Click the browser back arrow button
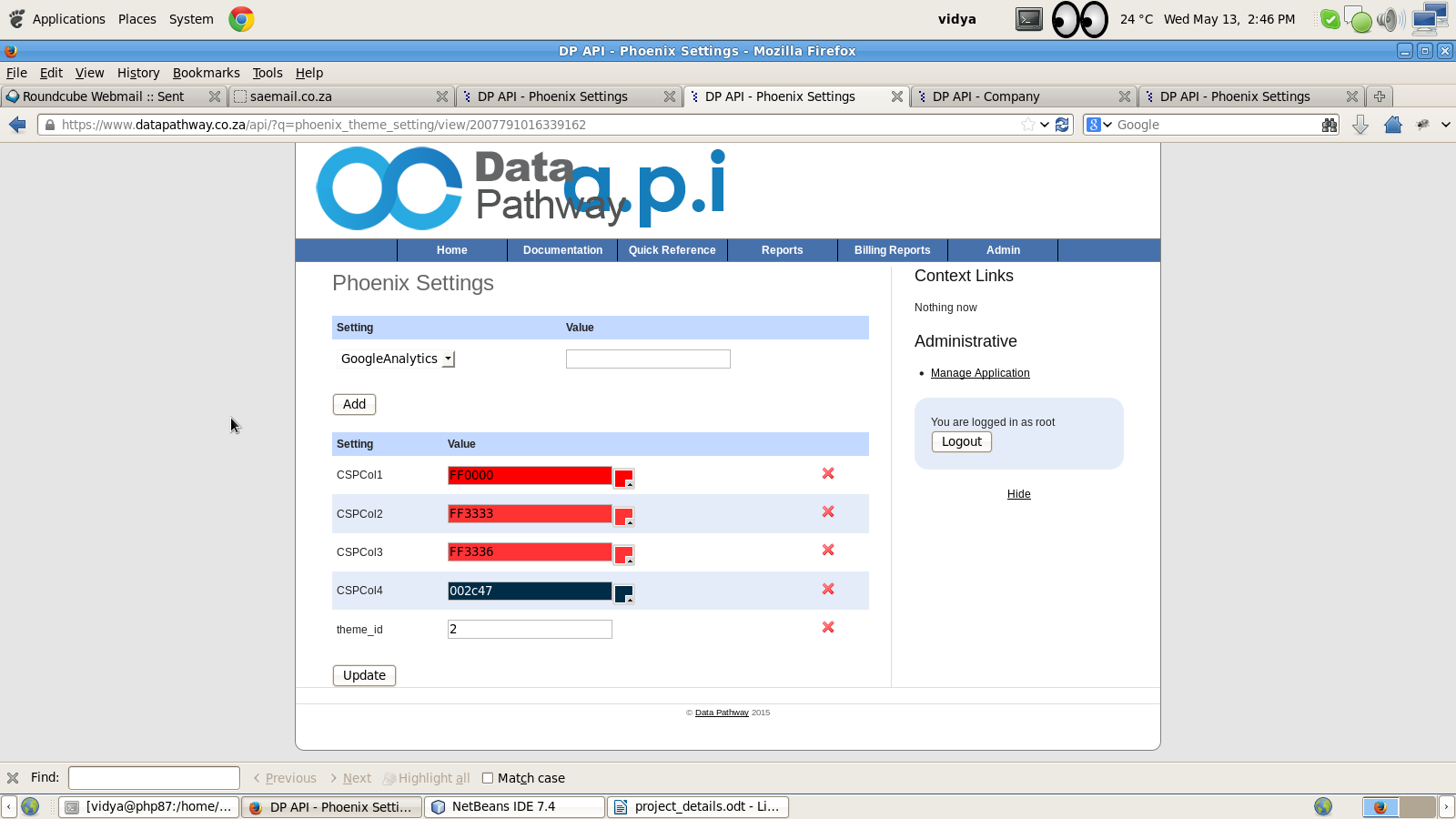This screenshot has height=819, width=1456. click(17, 125)
